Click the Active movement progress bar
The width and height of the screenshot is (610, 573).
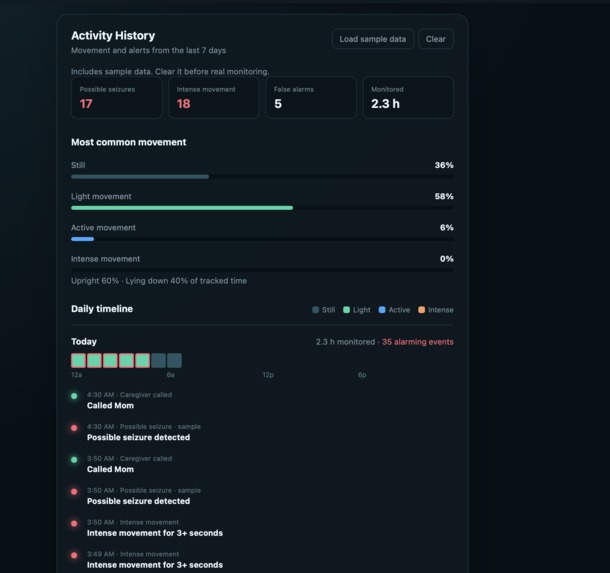click(x=262, y=239)
